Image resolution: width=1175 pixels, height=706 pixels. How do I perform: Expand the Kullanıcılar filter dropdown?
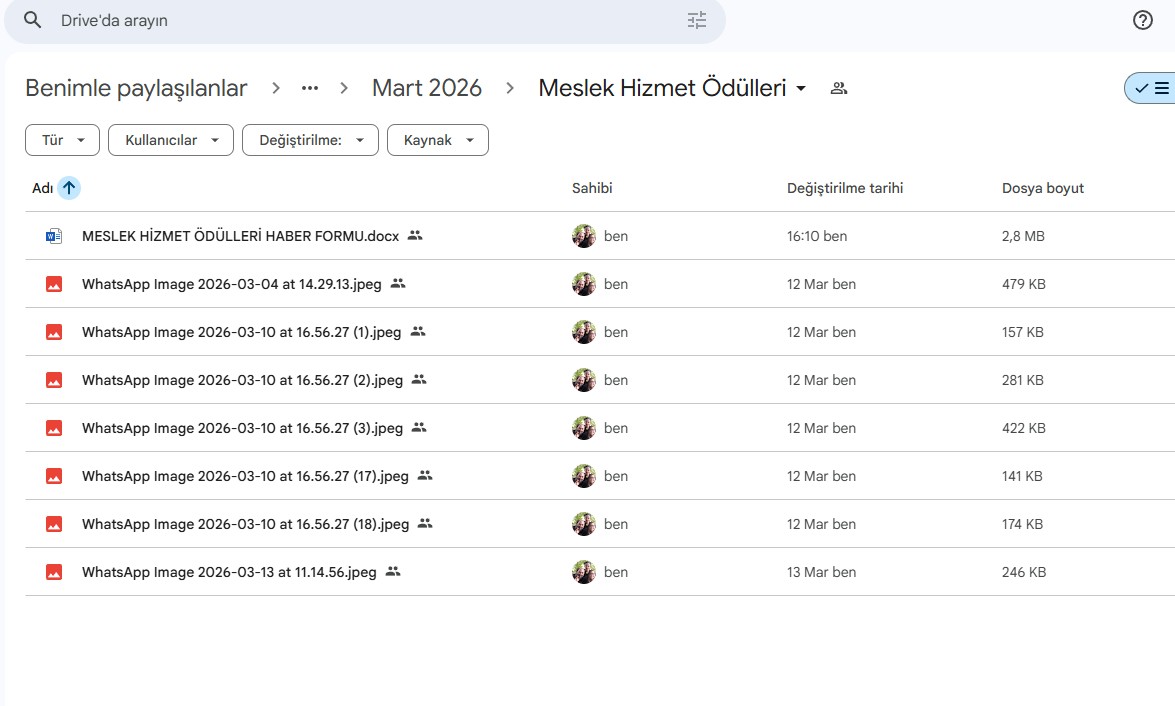171,140
